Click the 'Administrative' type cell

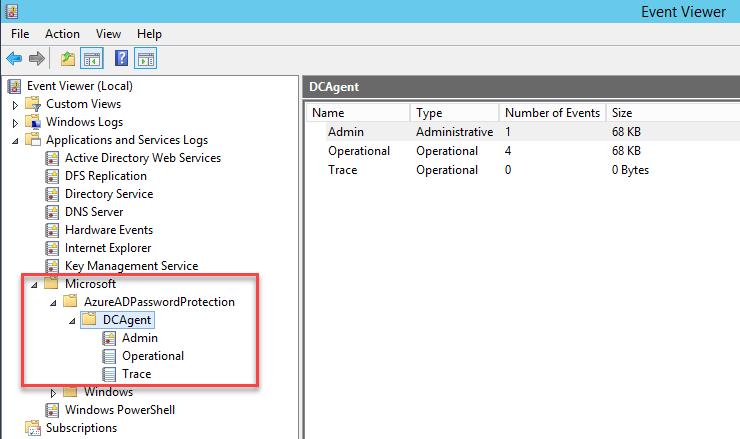tap(454, 132)
